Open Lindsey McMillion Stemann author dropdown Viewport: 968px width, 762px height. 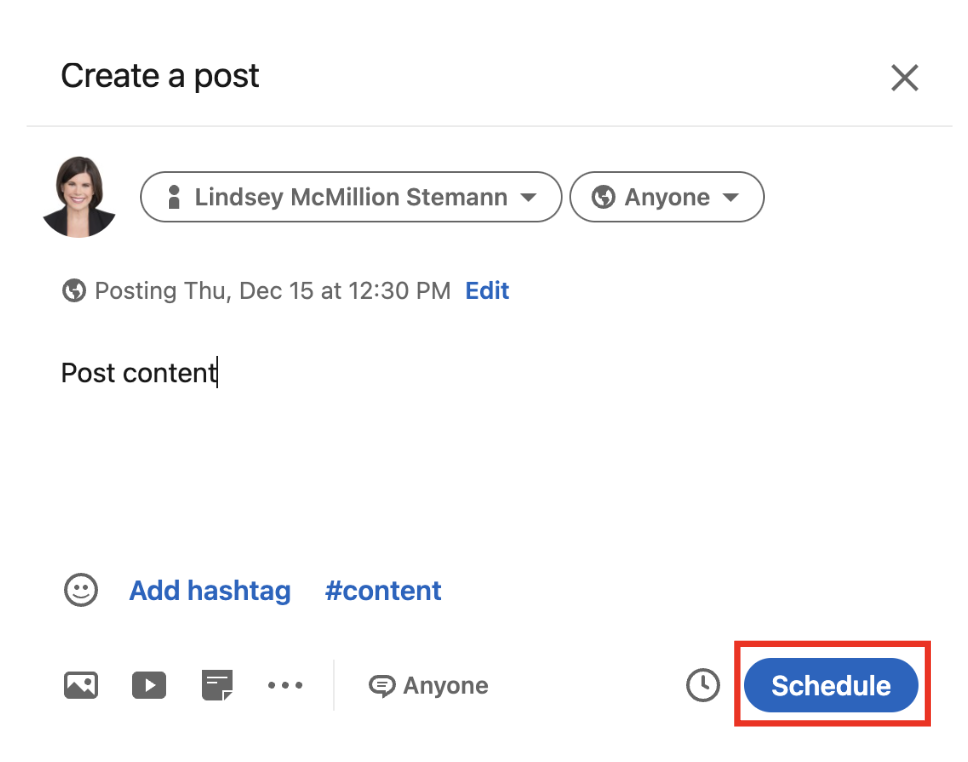coord(351,197)
